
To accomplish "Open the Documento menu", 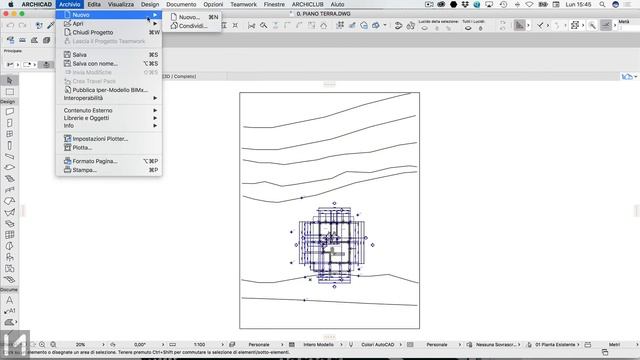I will 181,4.
